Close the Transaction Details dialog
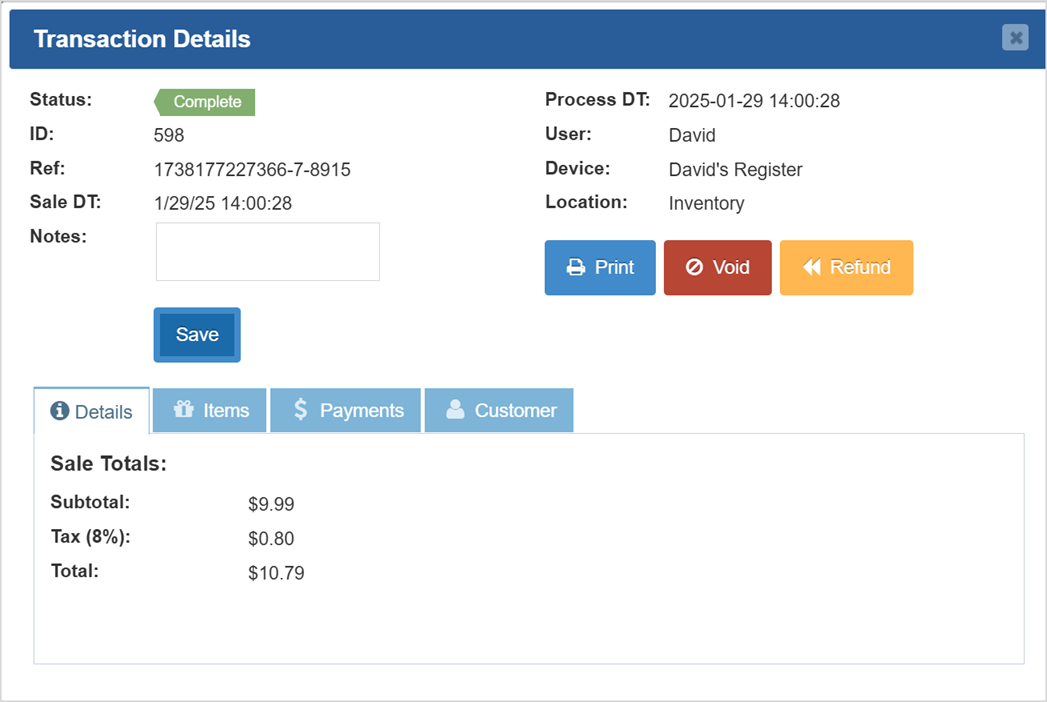Screen dimensions: 1047x702 point(1015,37)
